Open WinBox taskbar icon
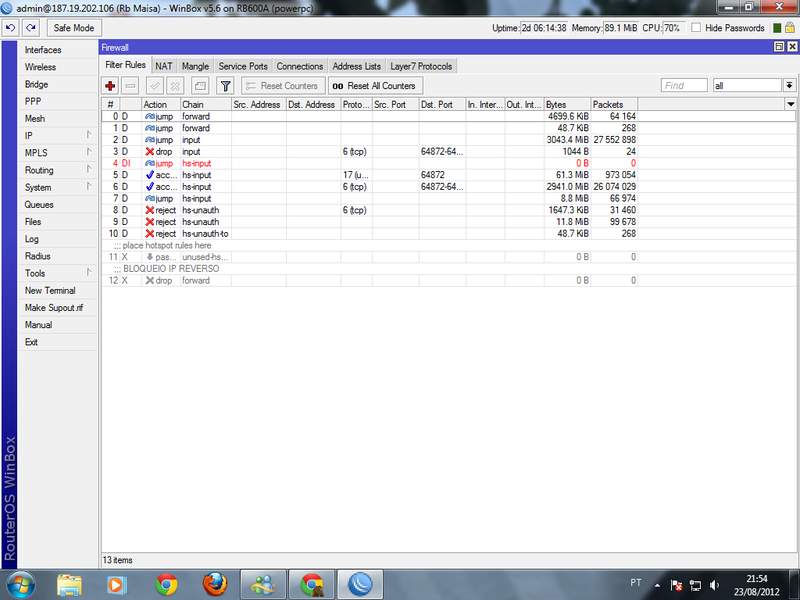 360,585
